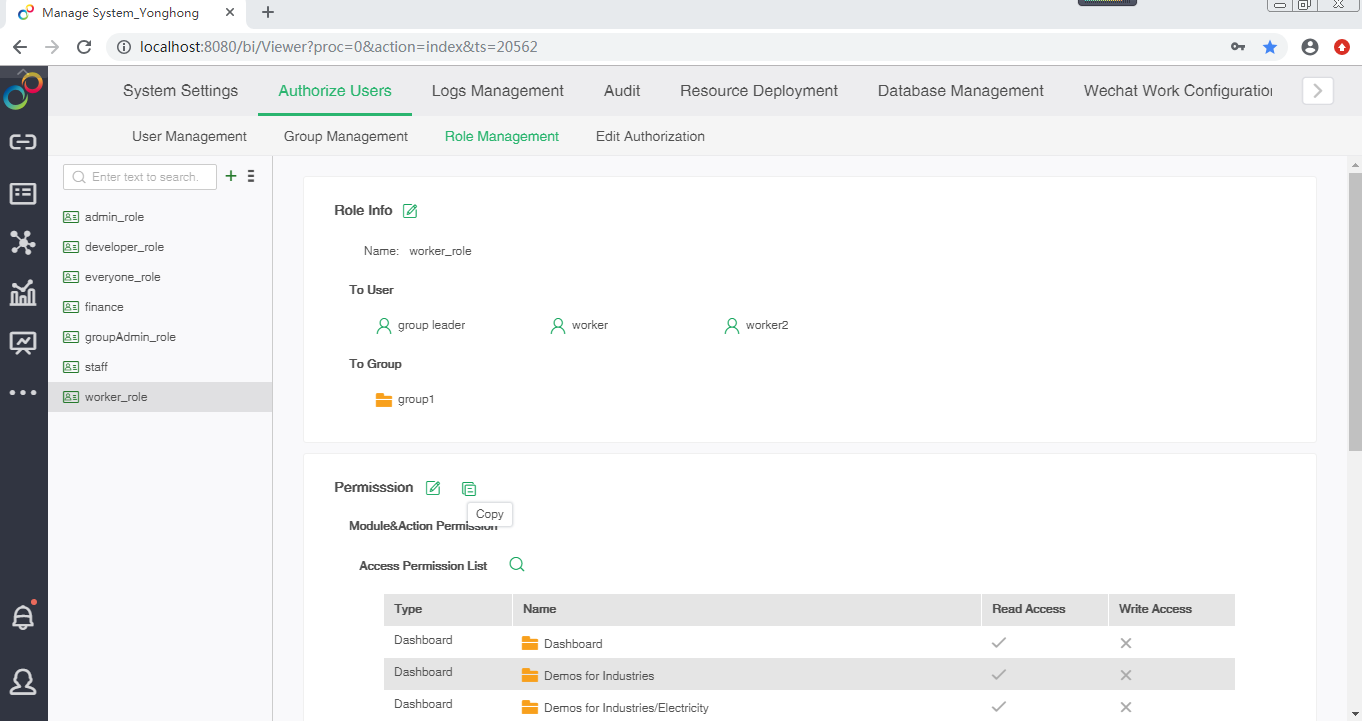This screenshot has width=1362, height=721.
Task: Open the user profile sidebar icon
Action: pyautogui.click(x=23, y=681)
